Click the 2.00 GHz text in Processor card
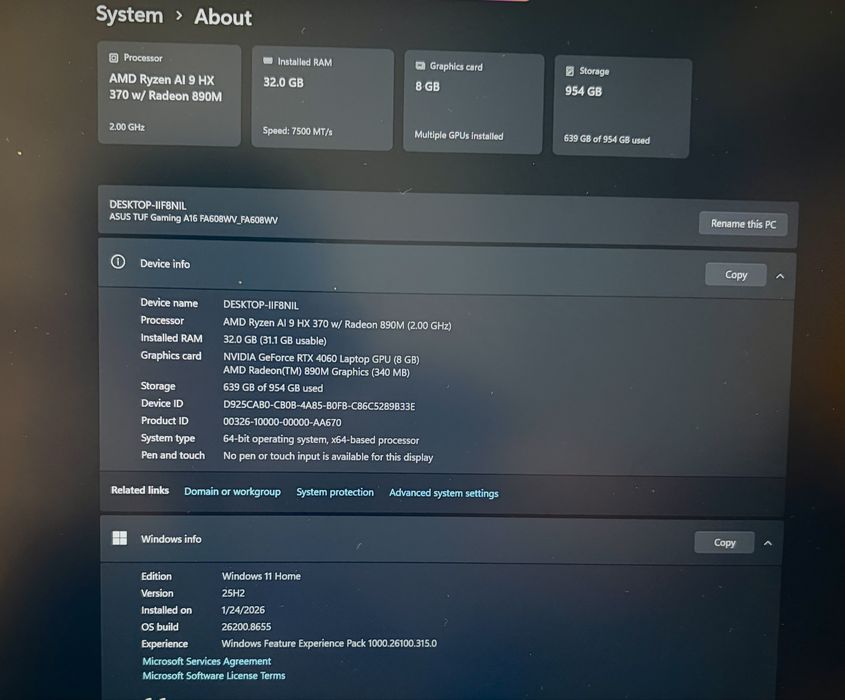Viewport: 845px width, 700px height. (x=127, y=127)
